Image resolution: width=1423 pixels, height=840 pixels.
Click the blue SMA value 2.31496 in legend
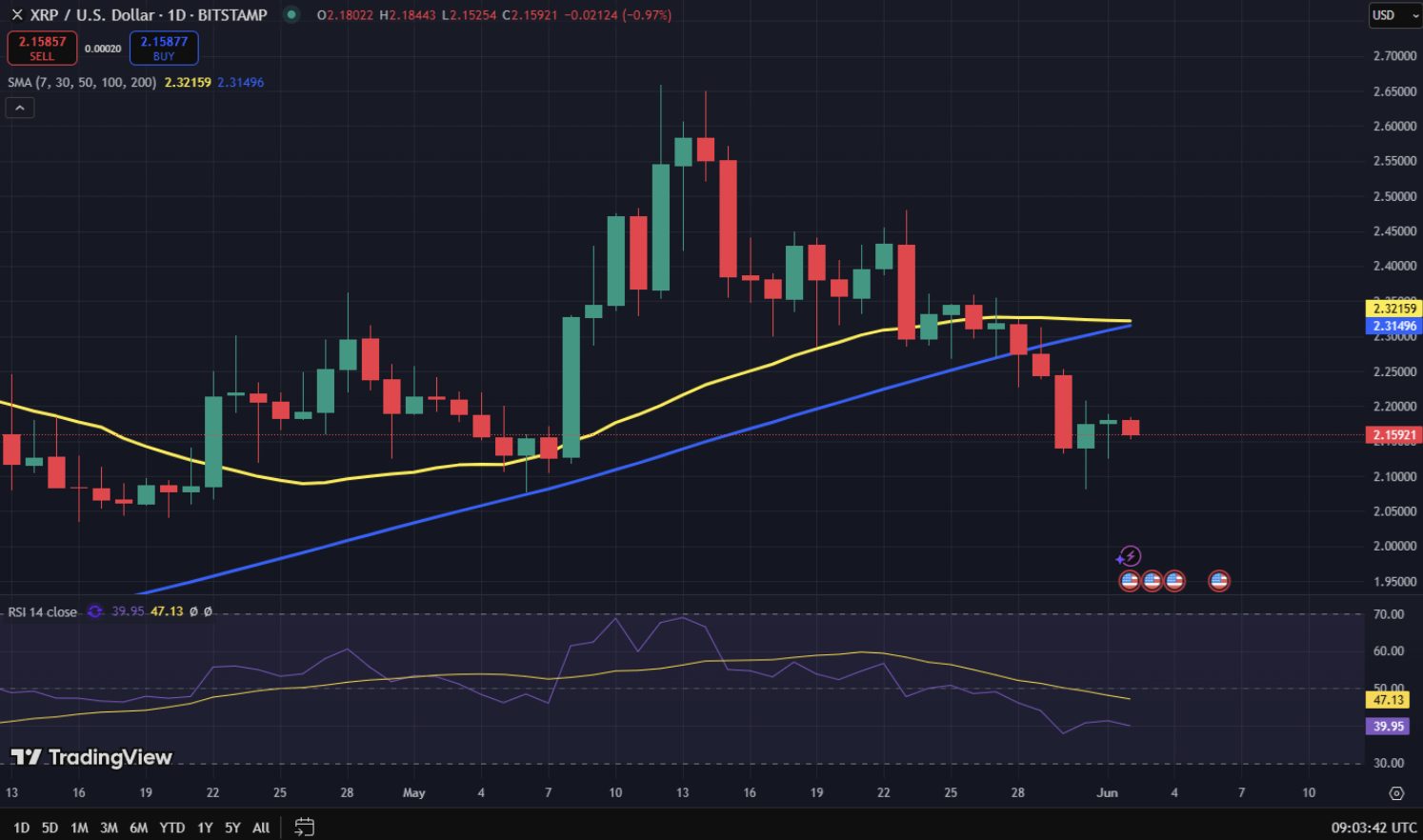point(240,83)
